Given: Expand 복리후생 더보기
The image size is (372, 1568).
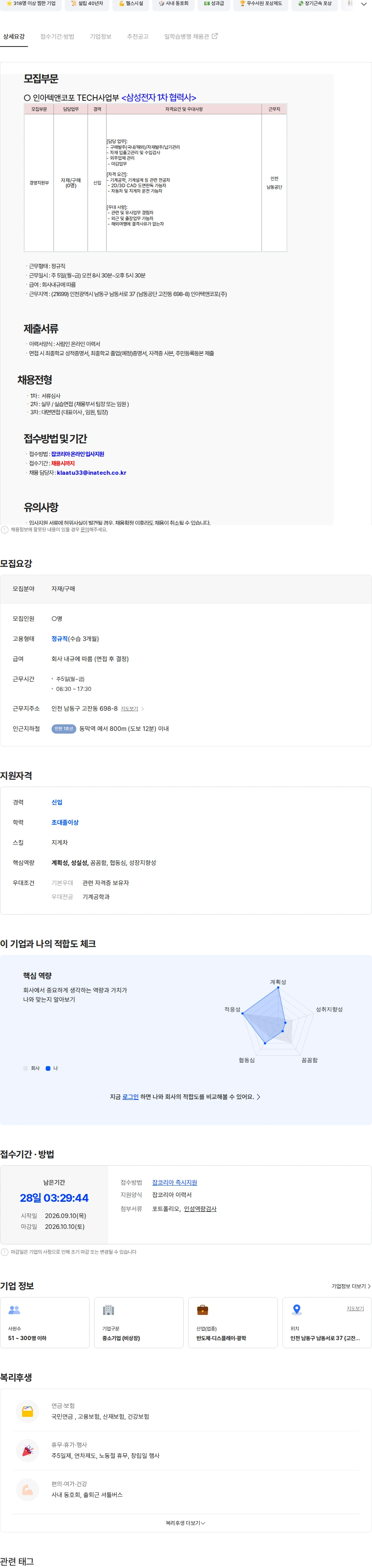Looking at the screenshot, I should pyautogui.click(x=186, y=1523).
